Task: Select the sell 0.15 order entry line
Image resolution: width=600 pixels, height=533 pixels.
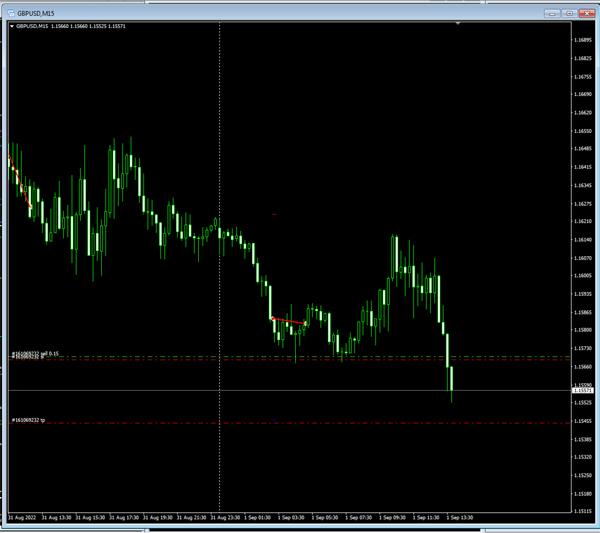Action: [289, 357]
